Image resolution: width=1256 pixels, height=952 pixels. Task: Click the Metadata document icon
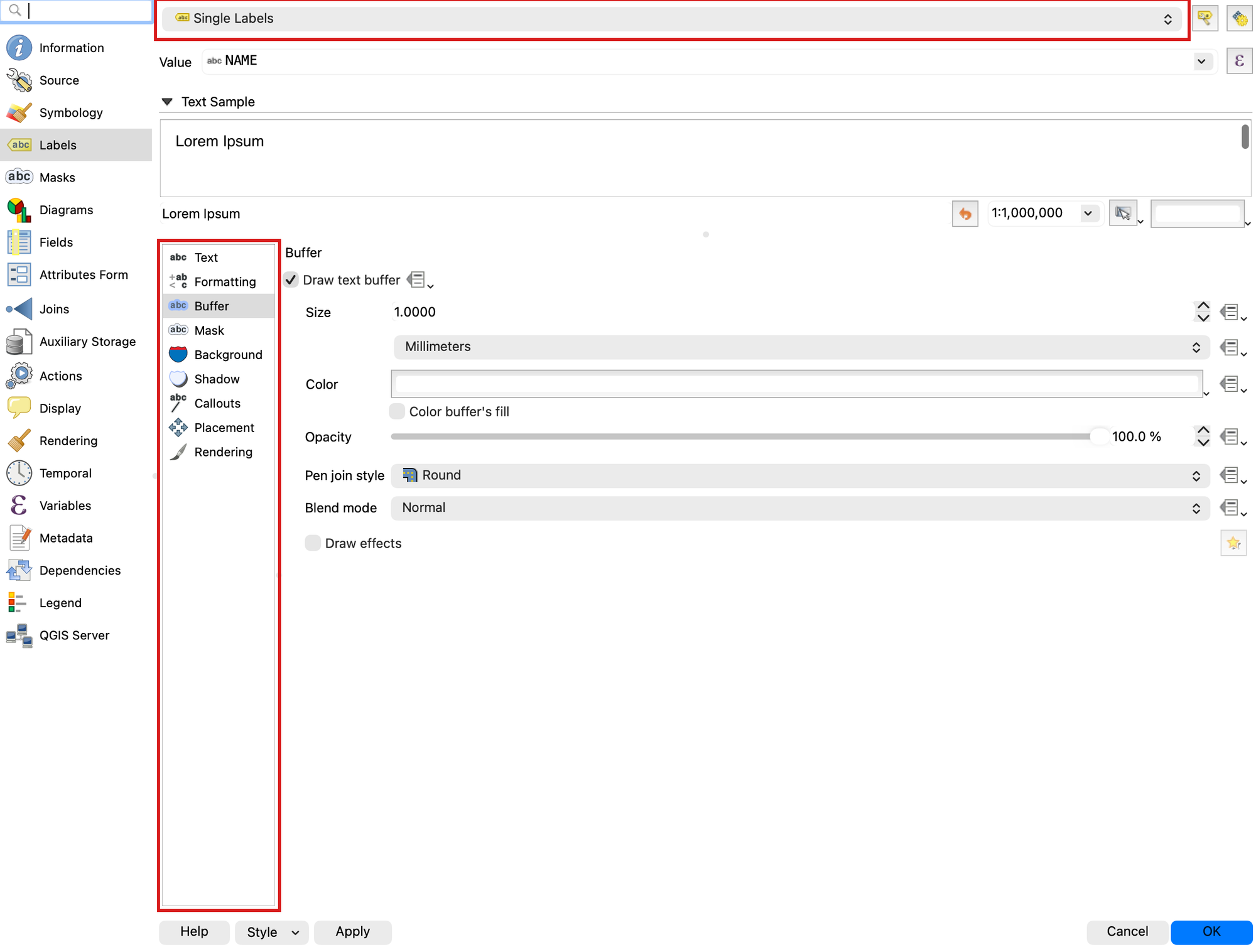point(19,538)
